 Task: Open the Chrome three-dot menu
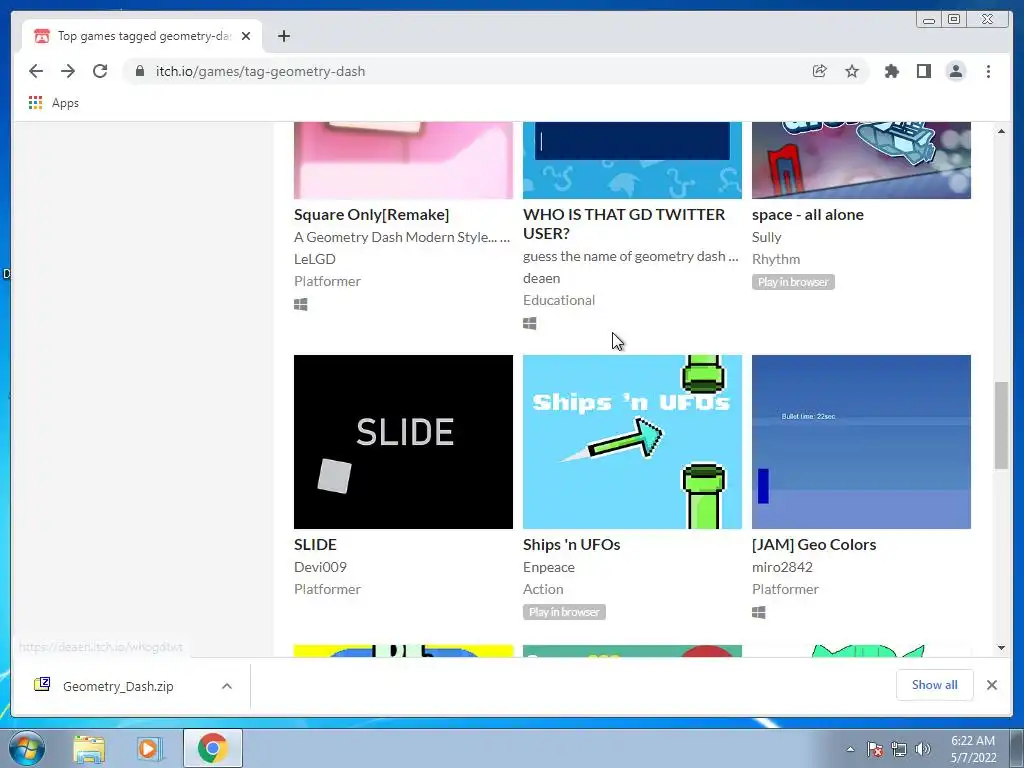click(x=988, y=71)
